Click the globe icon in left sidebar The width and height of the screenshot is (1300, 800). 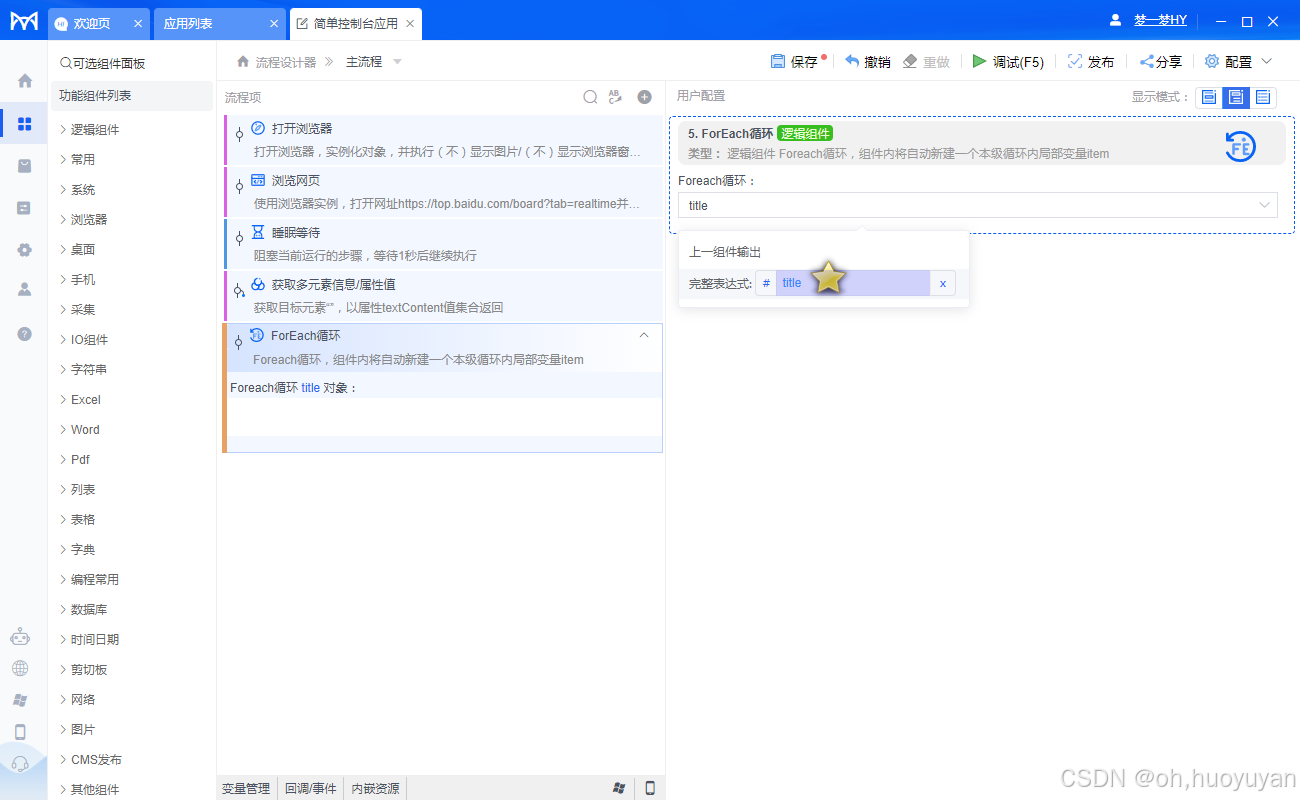(x=20, y=669)
